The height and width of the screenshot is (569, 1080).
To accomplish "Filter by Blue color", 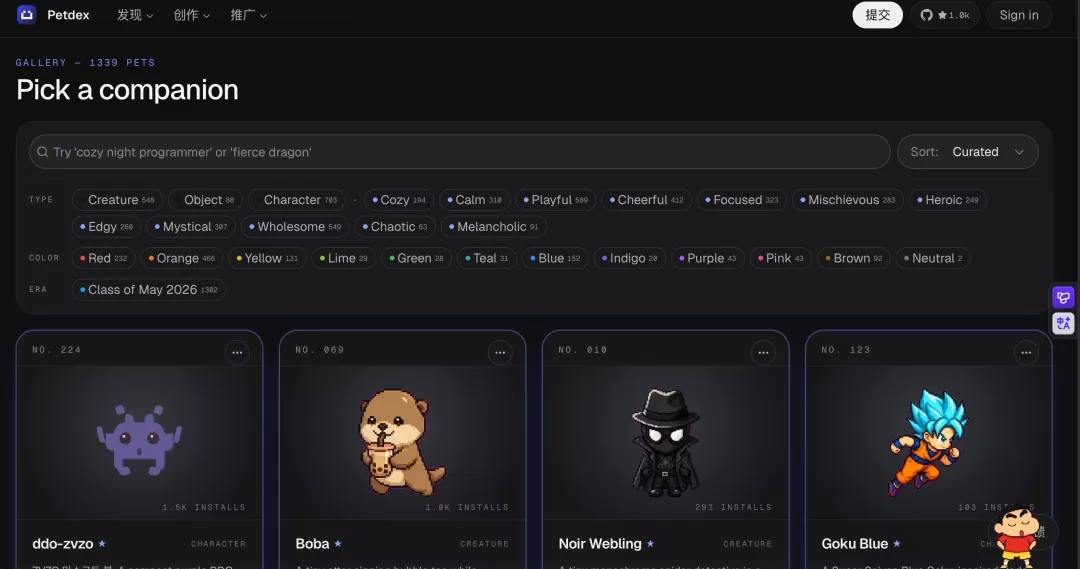I will (555, 258).
